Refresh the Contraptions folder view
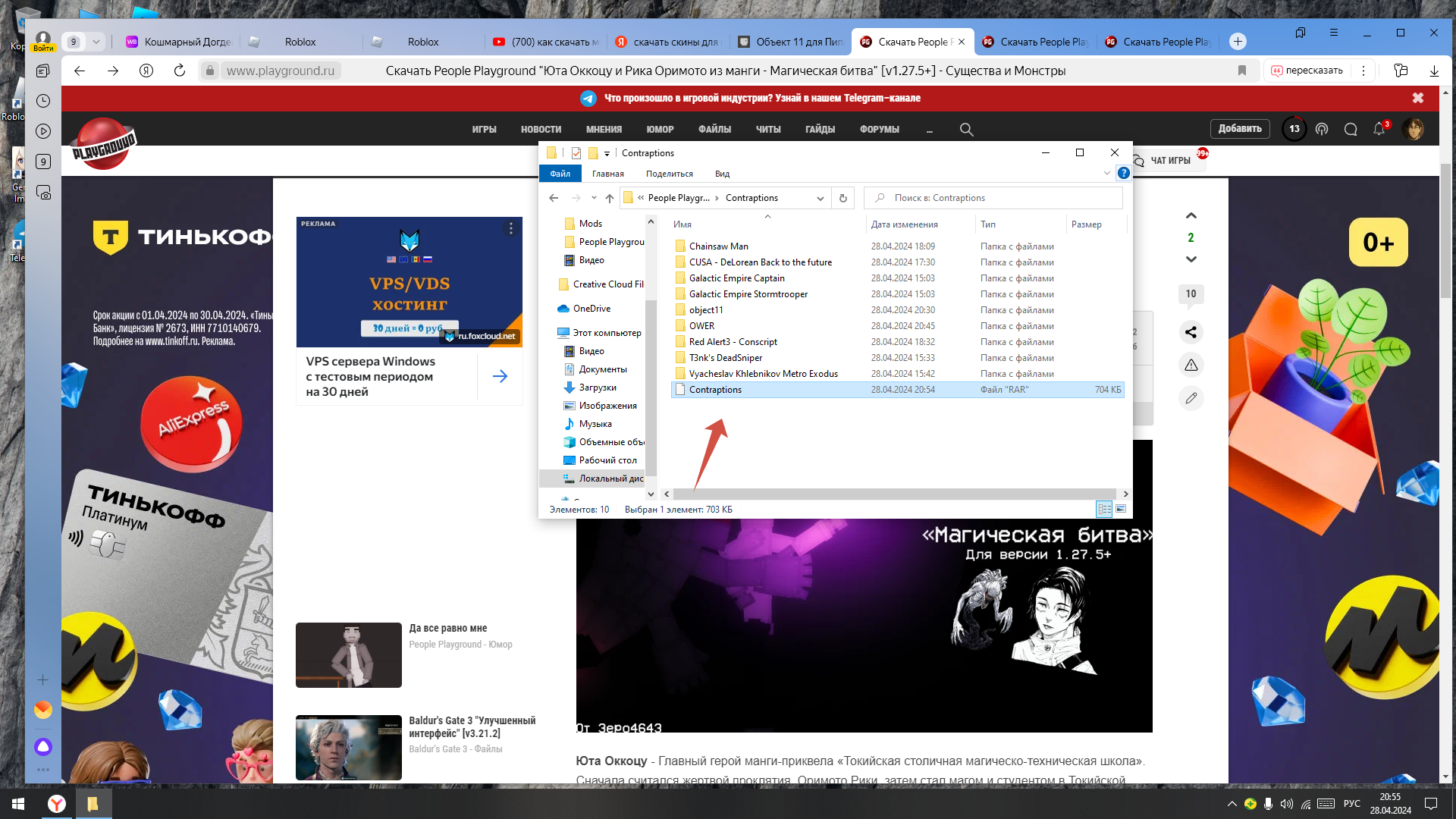This screenshot has width=1456, height=819. 843,198
